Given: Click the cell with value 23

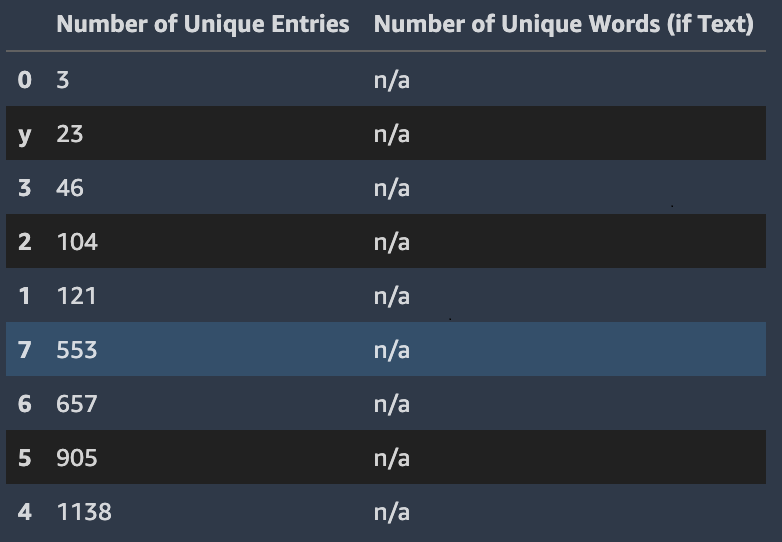Looking at the screenshot, I should point(70,134).
